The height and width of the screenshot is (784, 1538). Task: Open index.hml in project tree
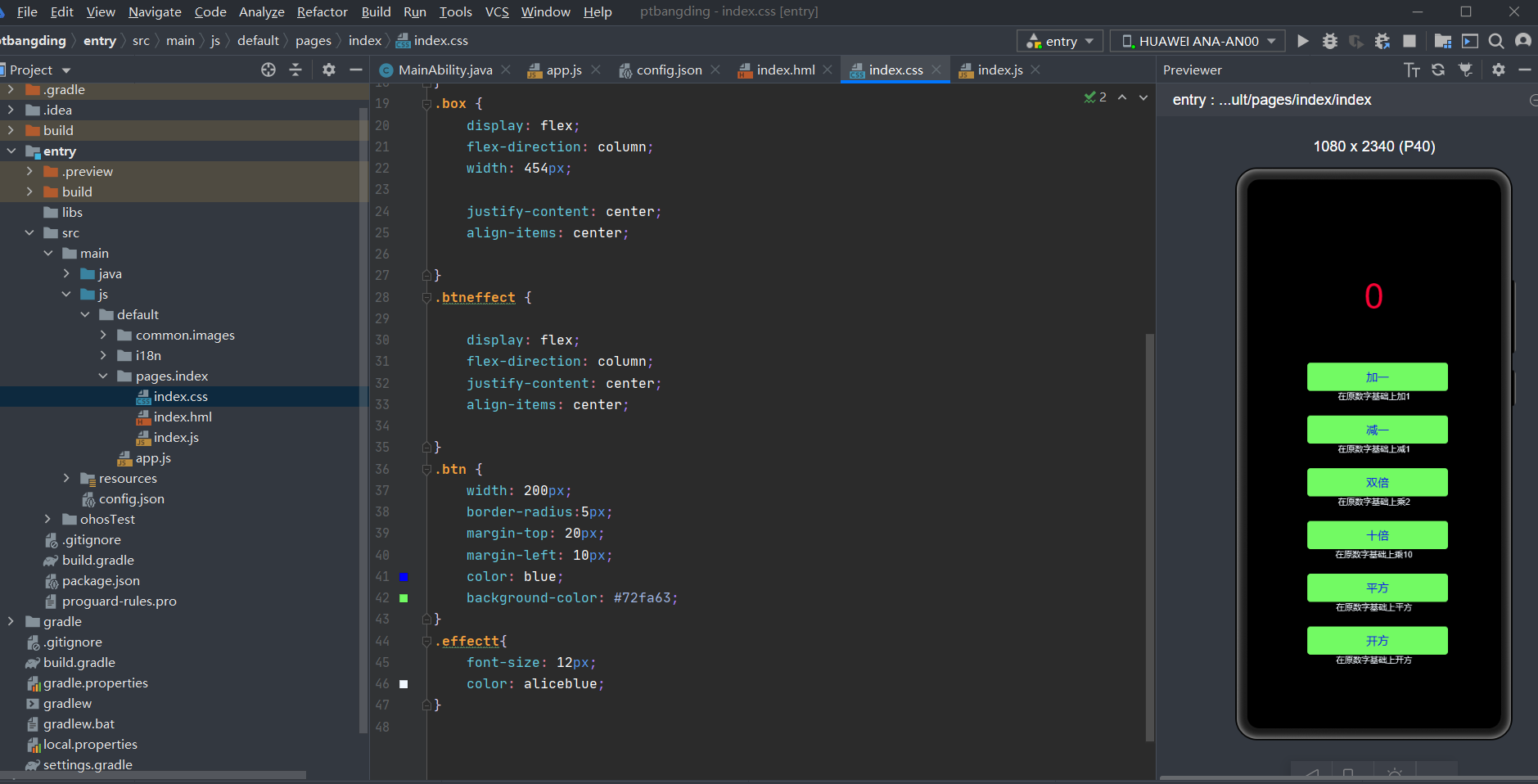click(x=183, y=417)
